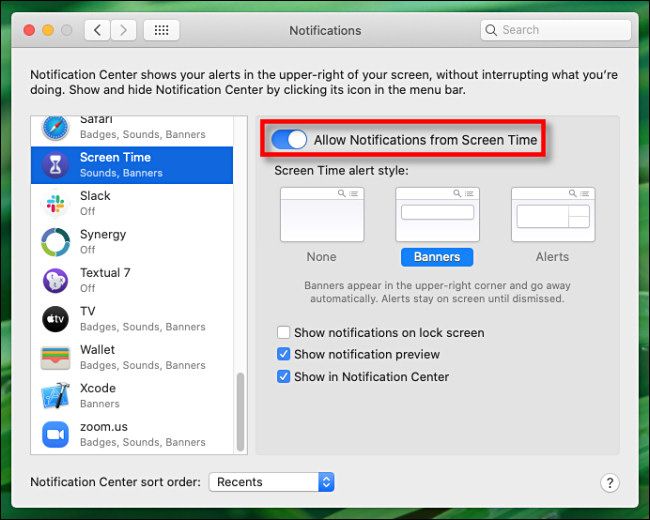Screen dimensions: 650x520
Task: Uncheck Show notification preview
Action: 284,354
